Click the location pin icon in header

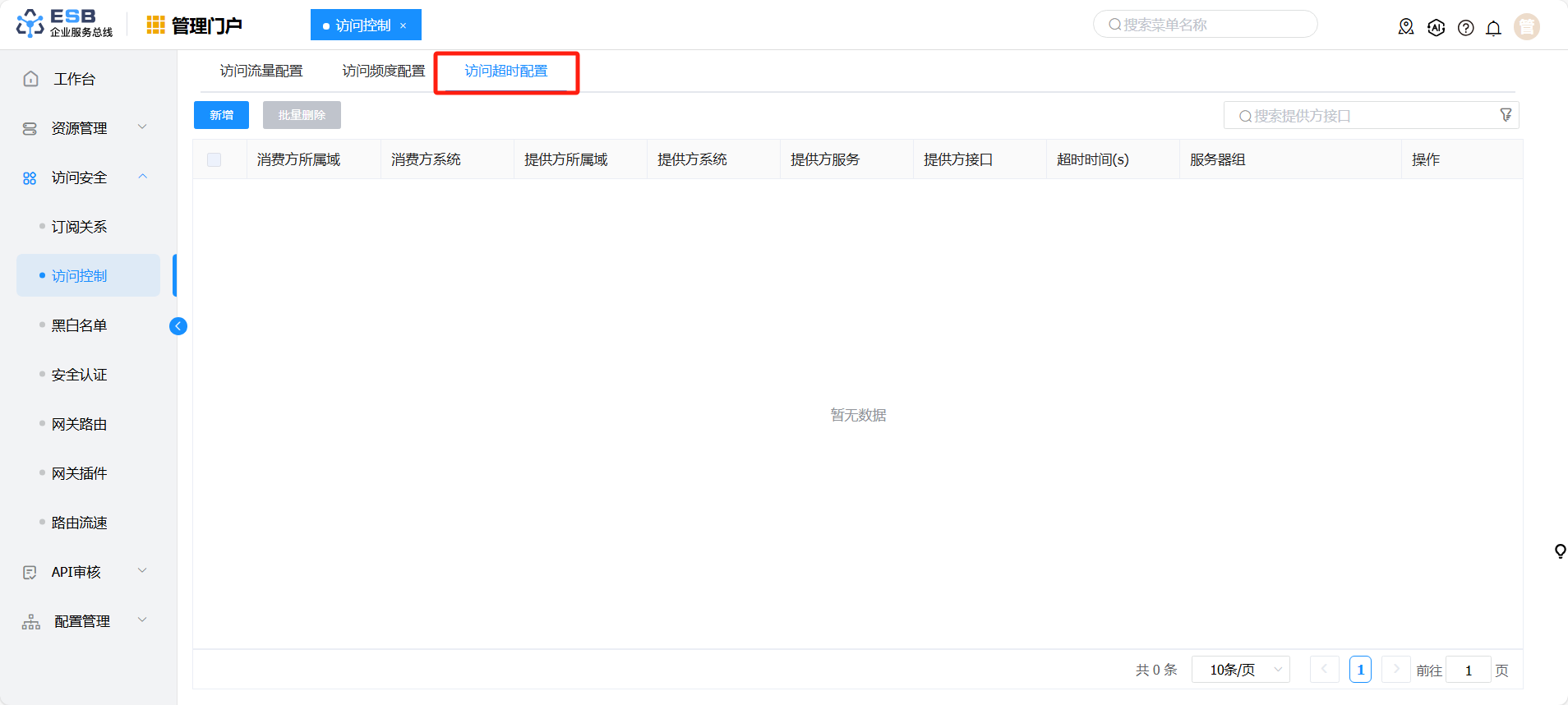click(1406, 27)
